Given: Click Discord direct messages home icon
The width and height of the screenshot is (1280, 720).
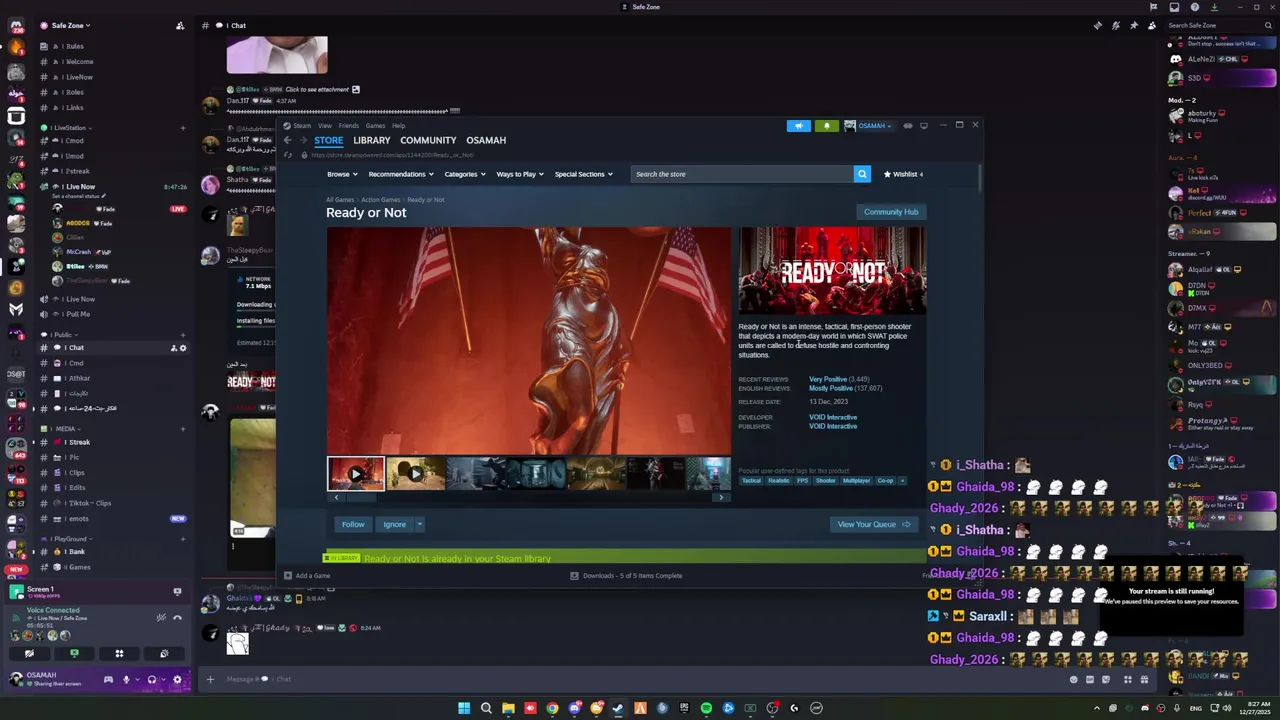Looking at the screenshot, I should click(16, 25).
